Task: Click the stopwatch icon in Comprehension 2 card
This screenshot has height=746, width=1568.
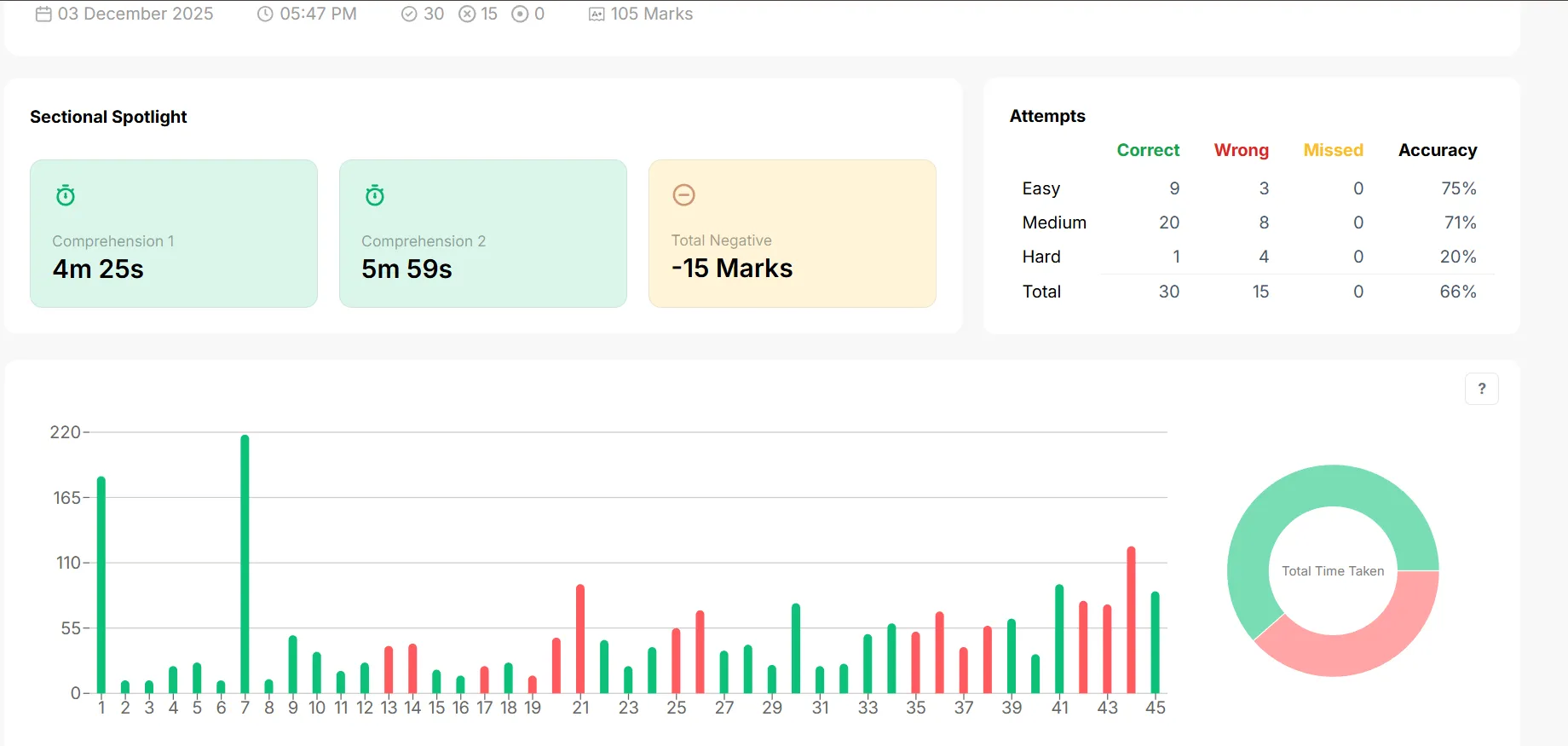Action: coord(375,195)
